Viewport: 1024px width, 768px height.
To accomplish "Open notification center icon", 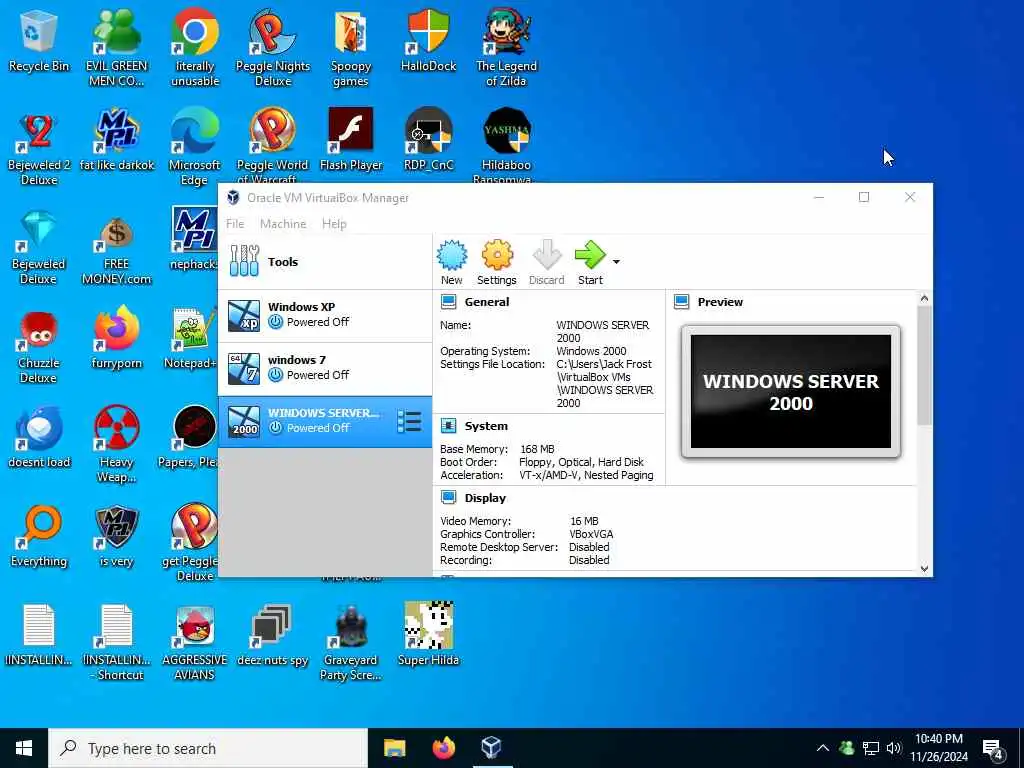I will pos(993,748).
